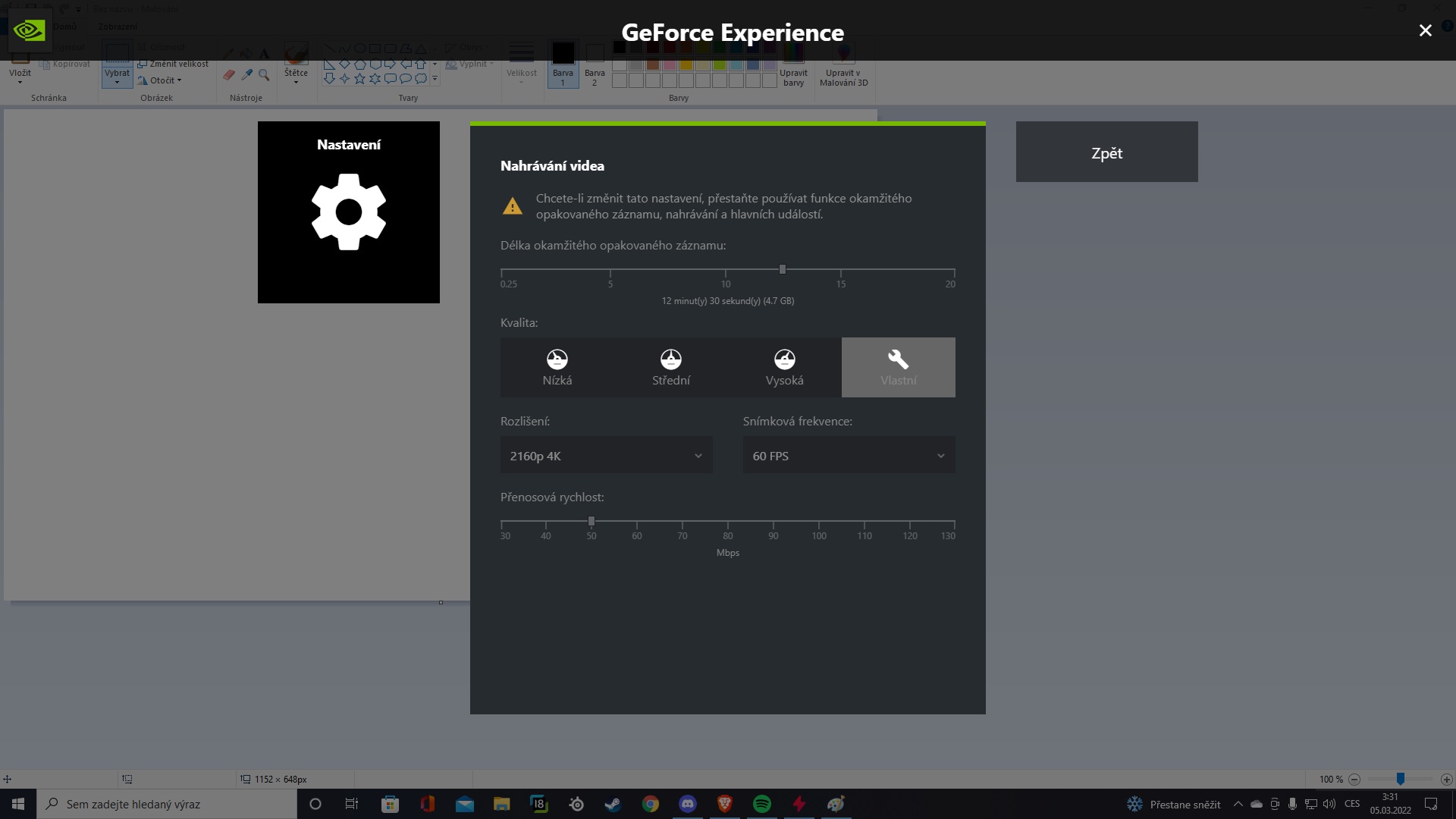Click the Přenosová rychlost bitrate slider handle
Screen dimensions: 1456x819
point(591,521)
